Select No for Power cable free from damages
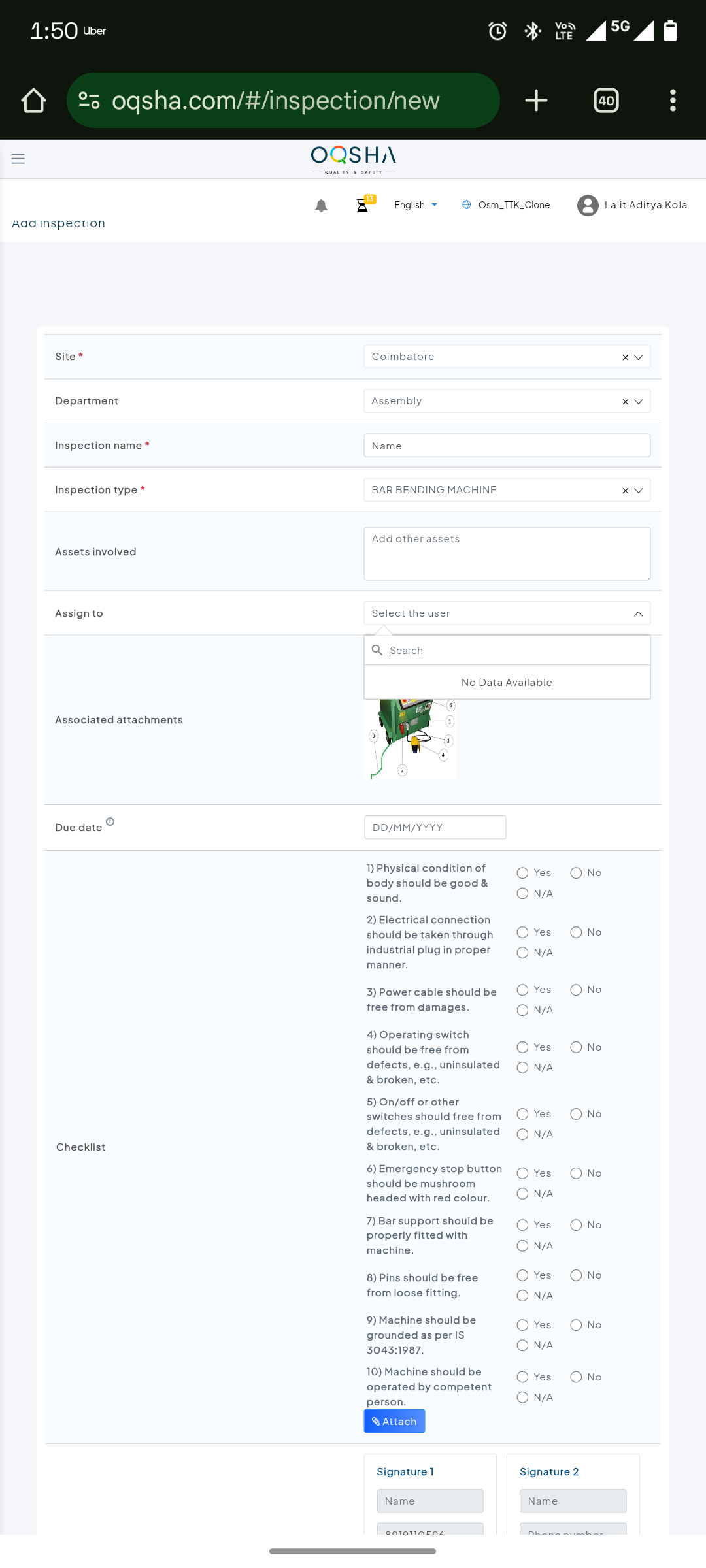 click(576, 990)
